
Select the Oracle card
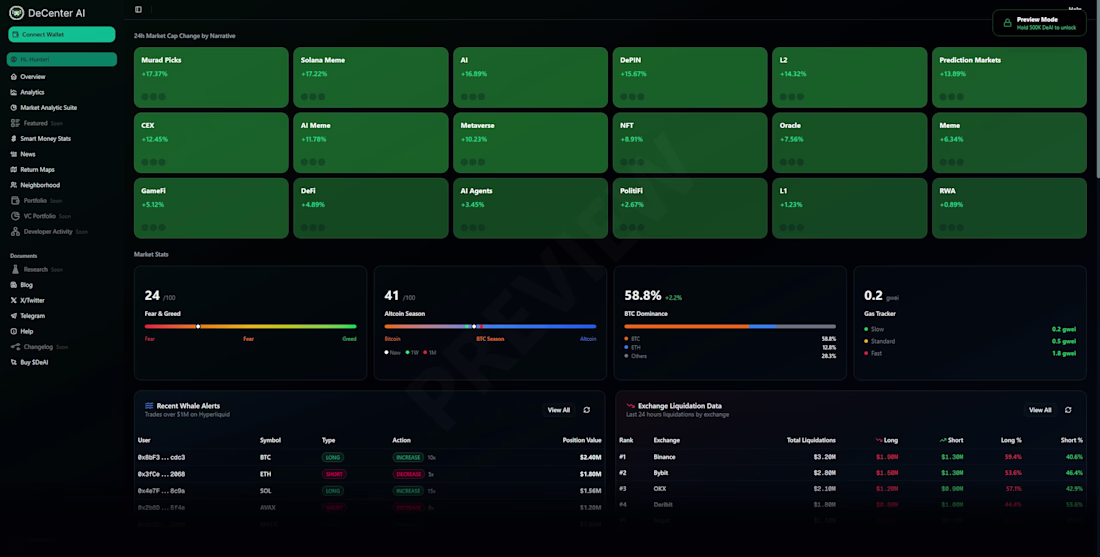[x=850, y=142]
